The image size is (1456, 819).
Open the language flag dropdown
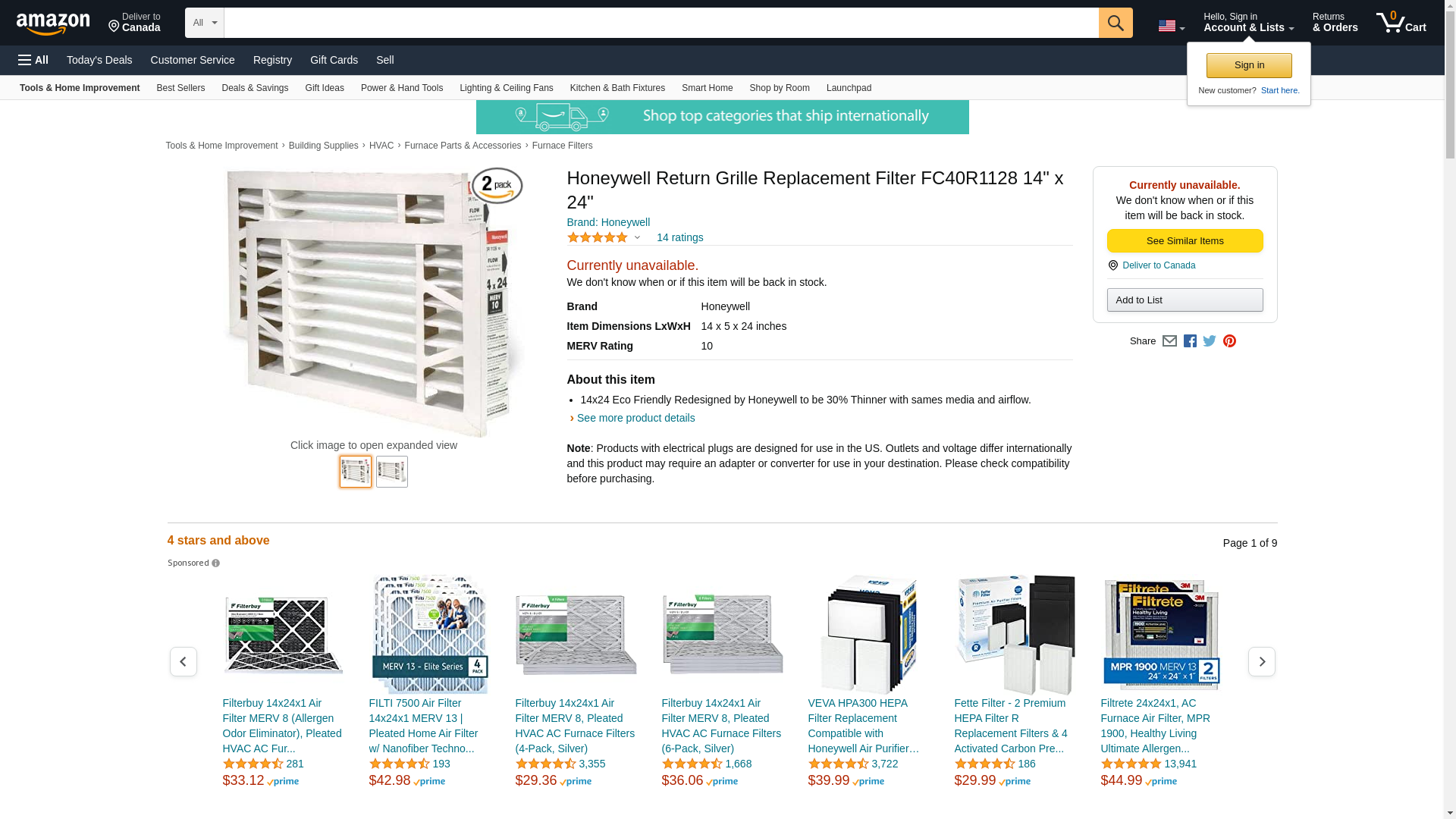1172,26
